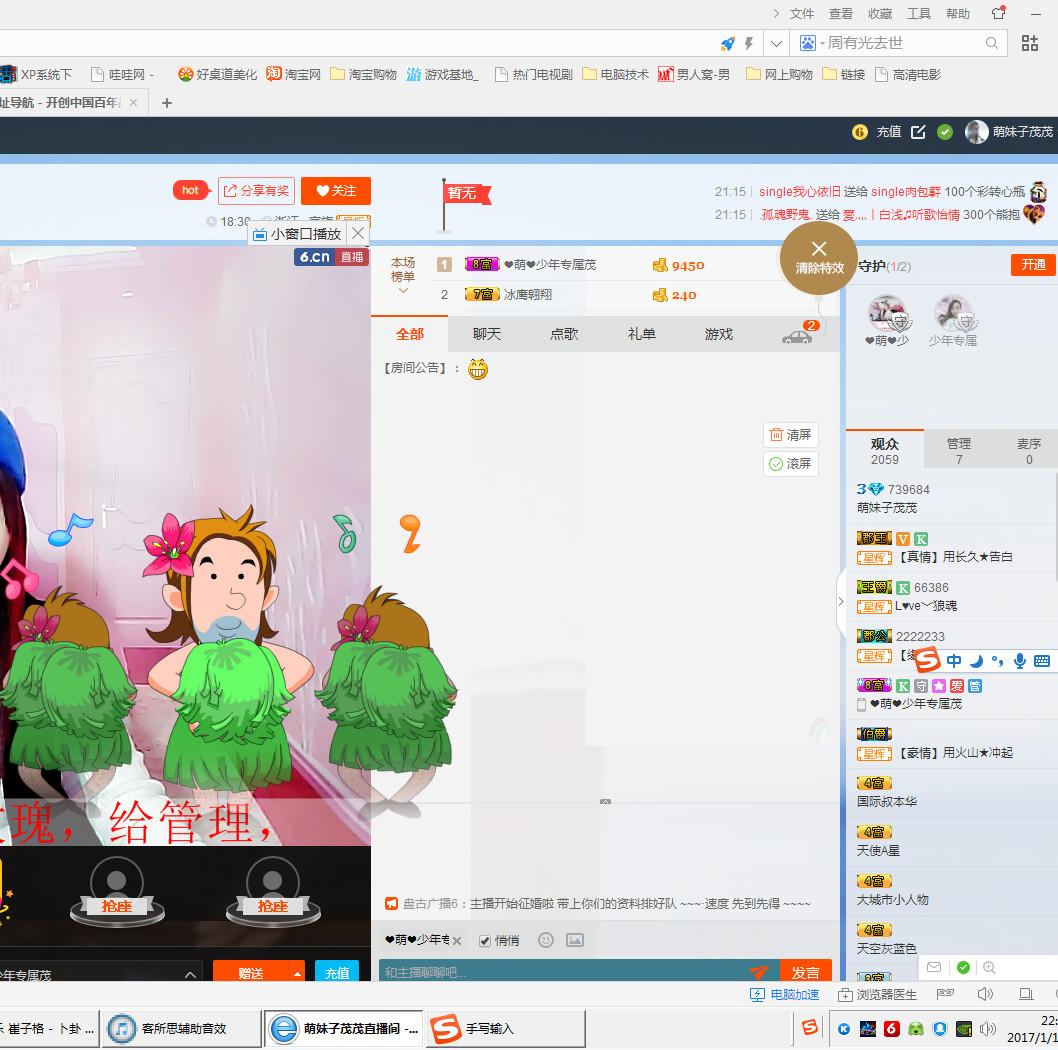The image size is (1058, 1050).
Task: Toggle browser sound speaker icon in status bar
Action: tap(985, 994)
